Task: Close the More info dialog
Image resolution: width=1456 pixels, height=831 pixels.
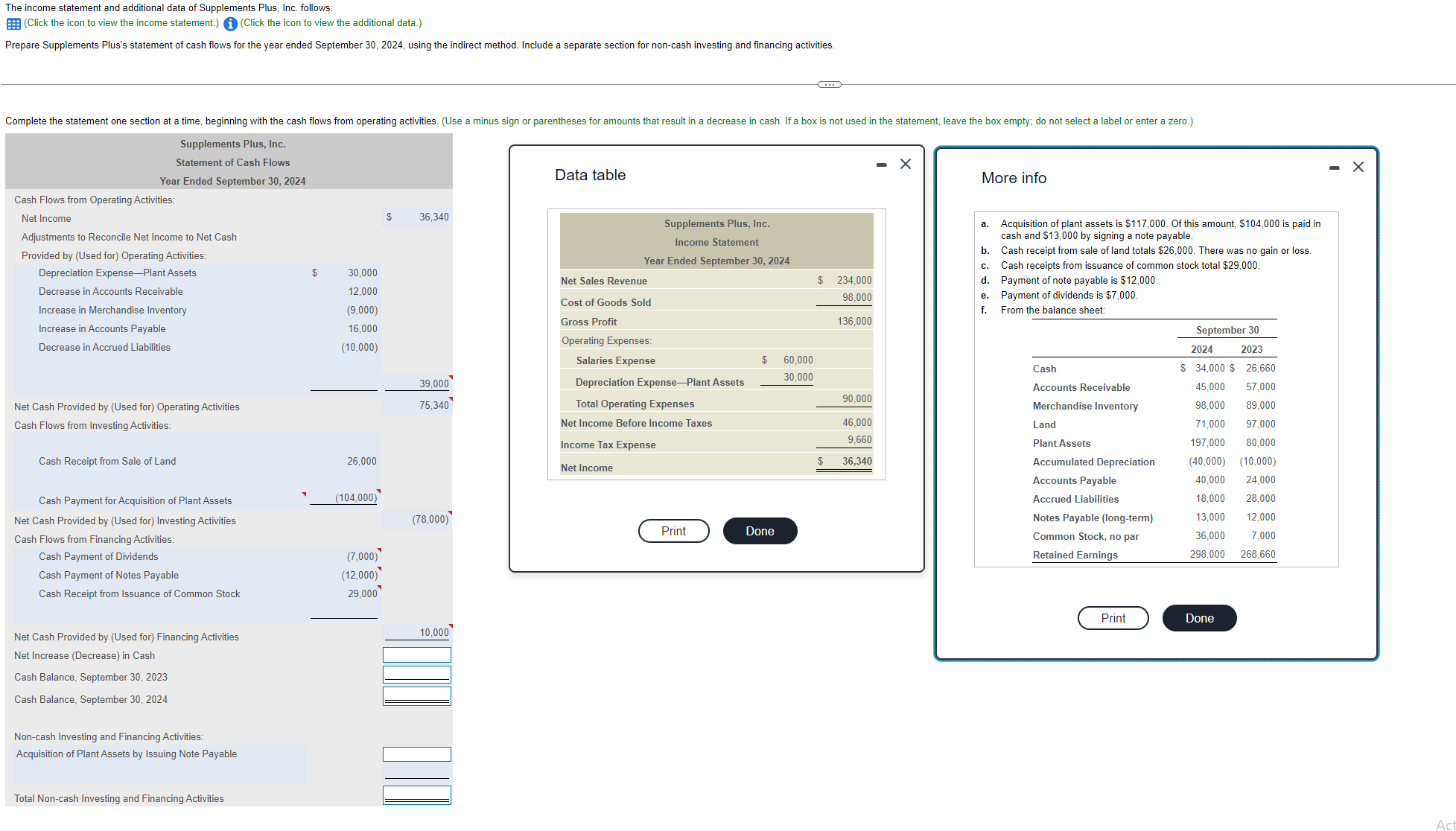Action: [x=1358, y=167]
